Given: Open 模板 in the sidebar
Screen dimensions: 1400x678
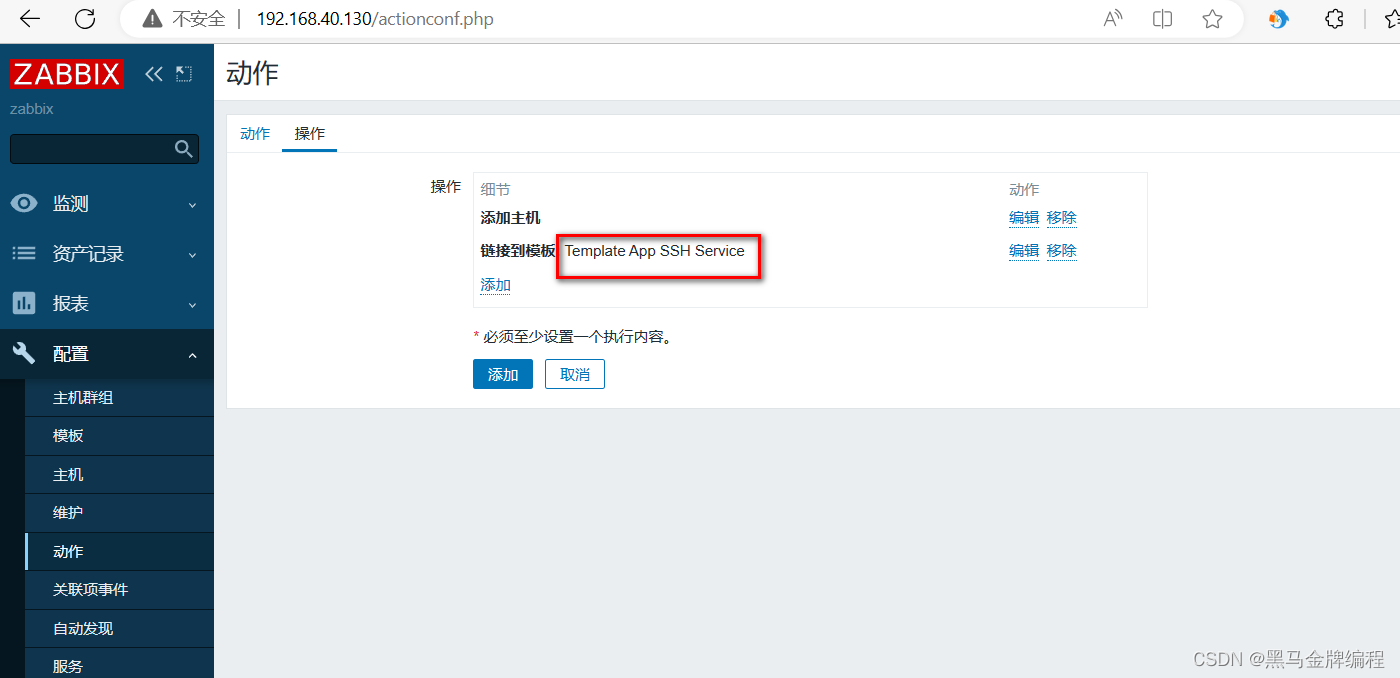Looking at the screenshot, I should 120,436.
